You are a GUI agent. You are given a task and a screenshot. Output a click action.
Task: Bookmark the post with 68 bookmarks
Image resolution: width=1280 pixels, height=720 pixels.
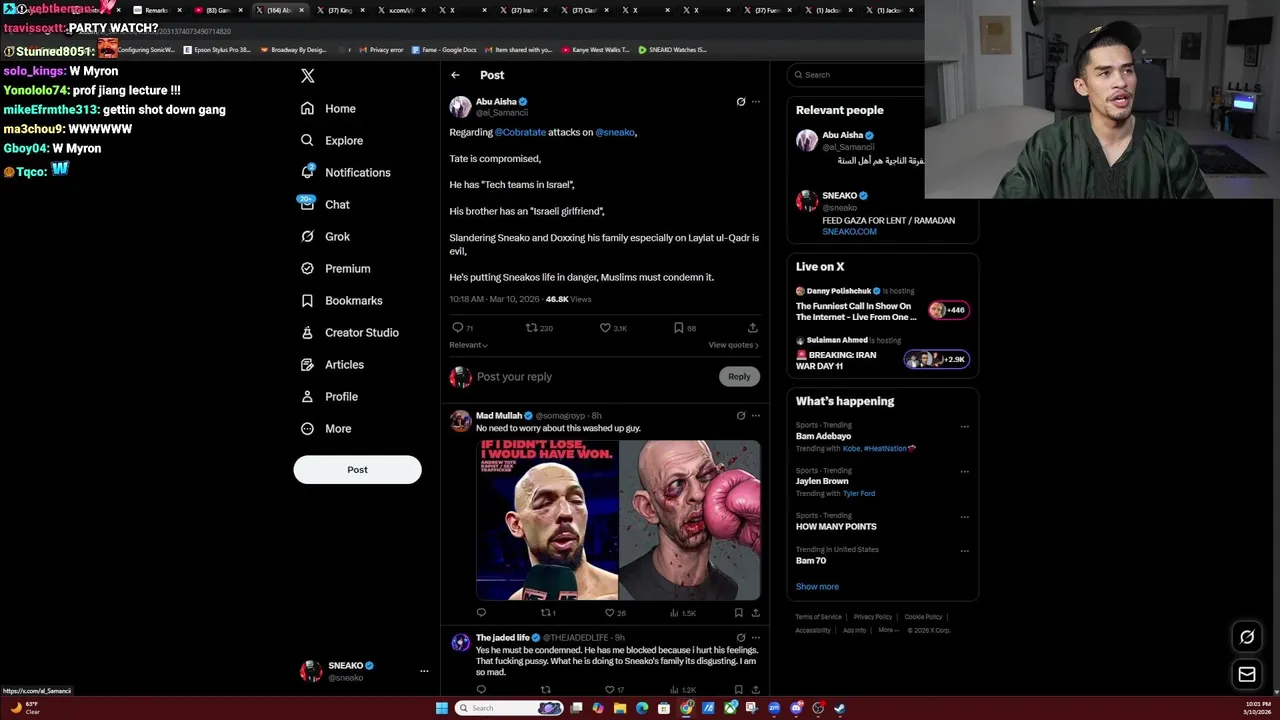tap(679, 327)
